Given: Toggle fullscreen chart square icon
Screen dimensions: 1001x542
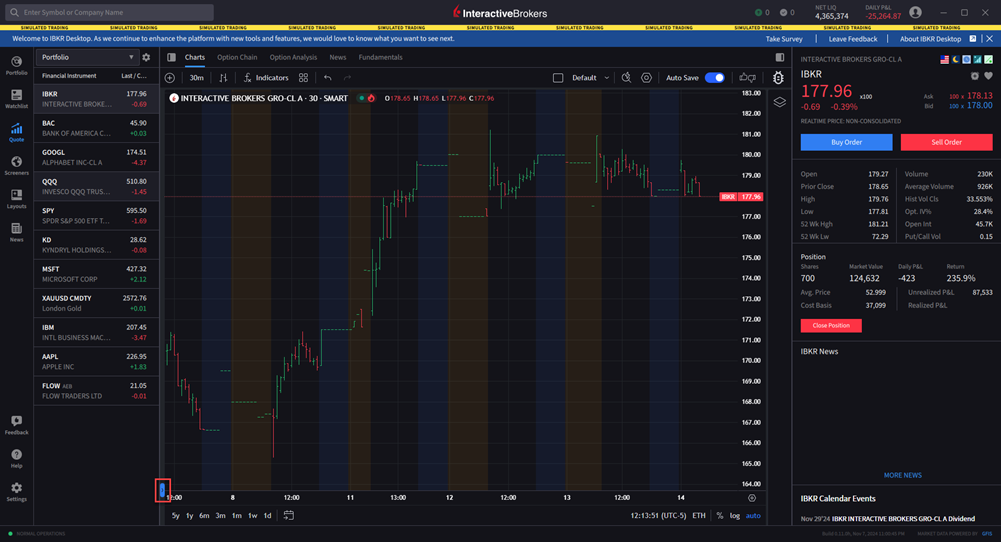Looking at the screenshot, I should (558, 78).
